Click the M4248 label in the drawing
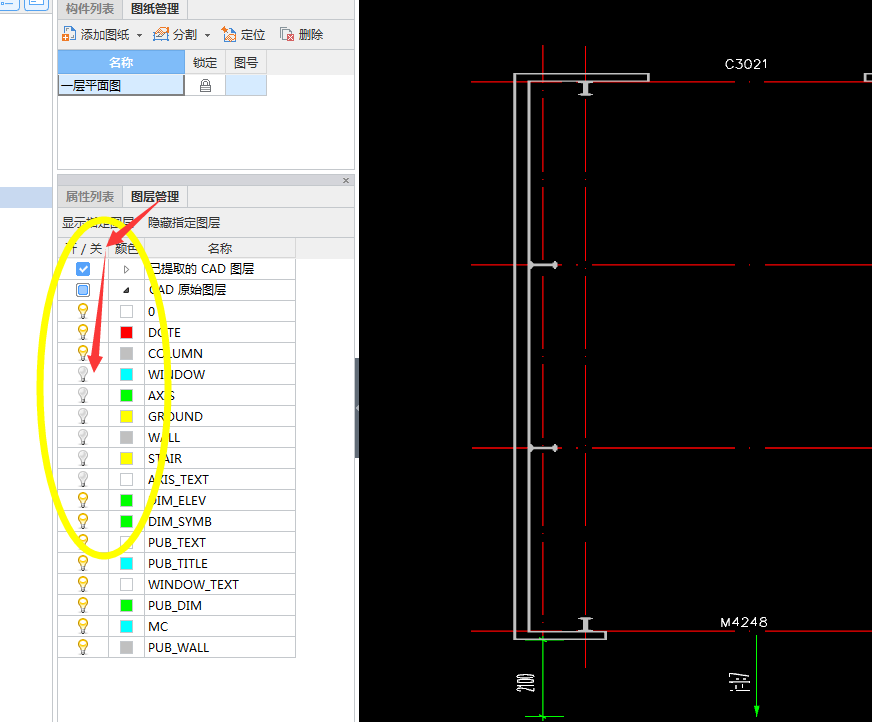The image size is (872, 722). [744, 622]
